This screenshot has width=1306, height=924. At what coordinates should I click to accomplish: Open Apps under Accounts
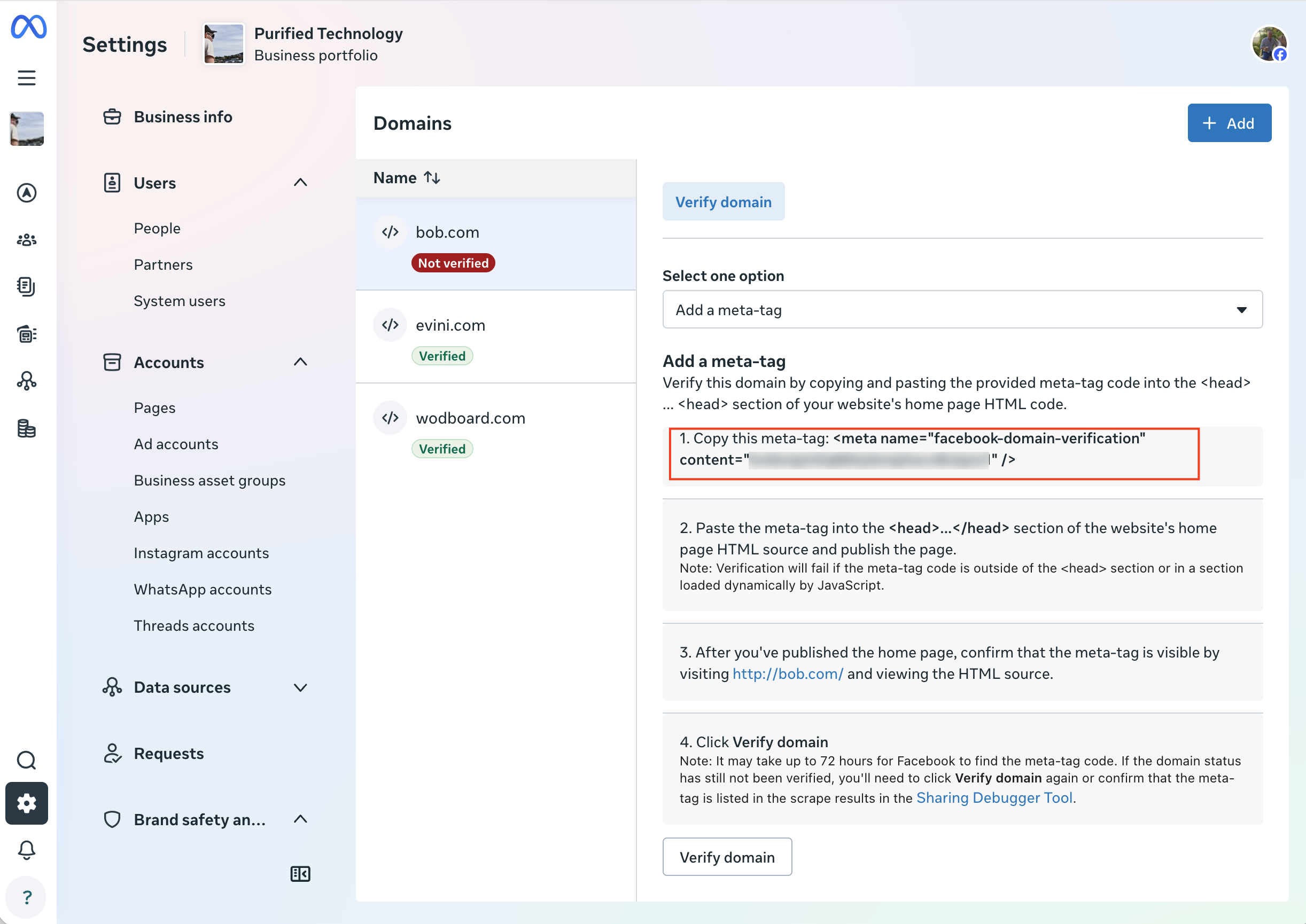151,517
